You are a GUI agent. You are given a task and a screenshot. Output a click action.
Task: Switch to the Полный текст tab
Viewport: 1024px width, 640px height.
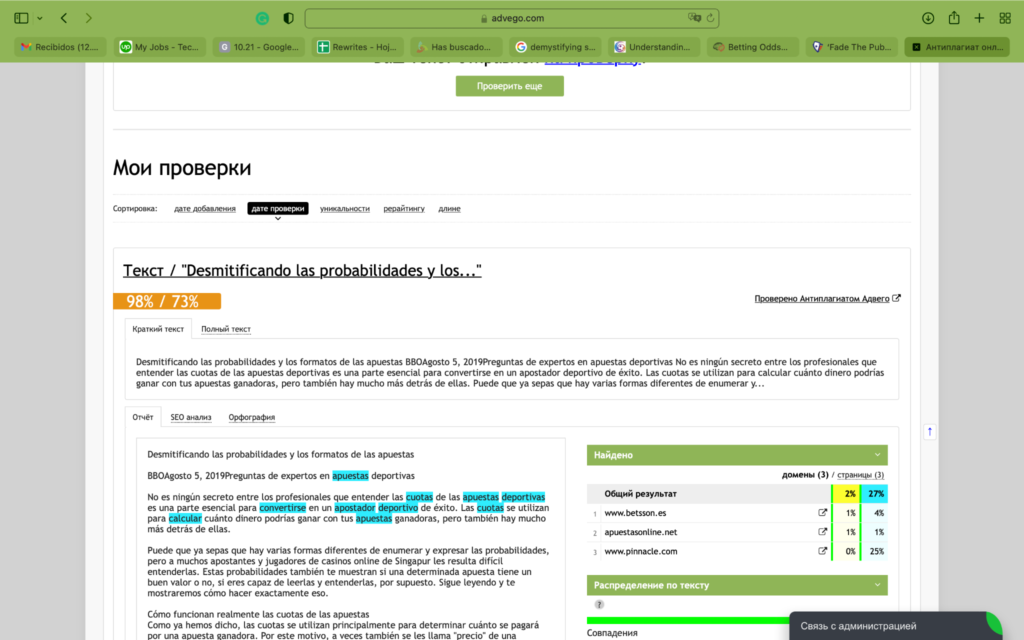pyautogui.click(x=226, y=329)
